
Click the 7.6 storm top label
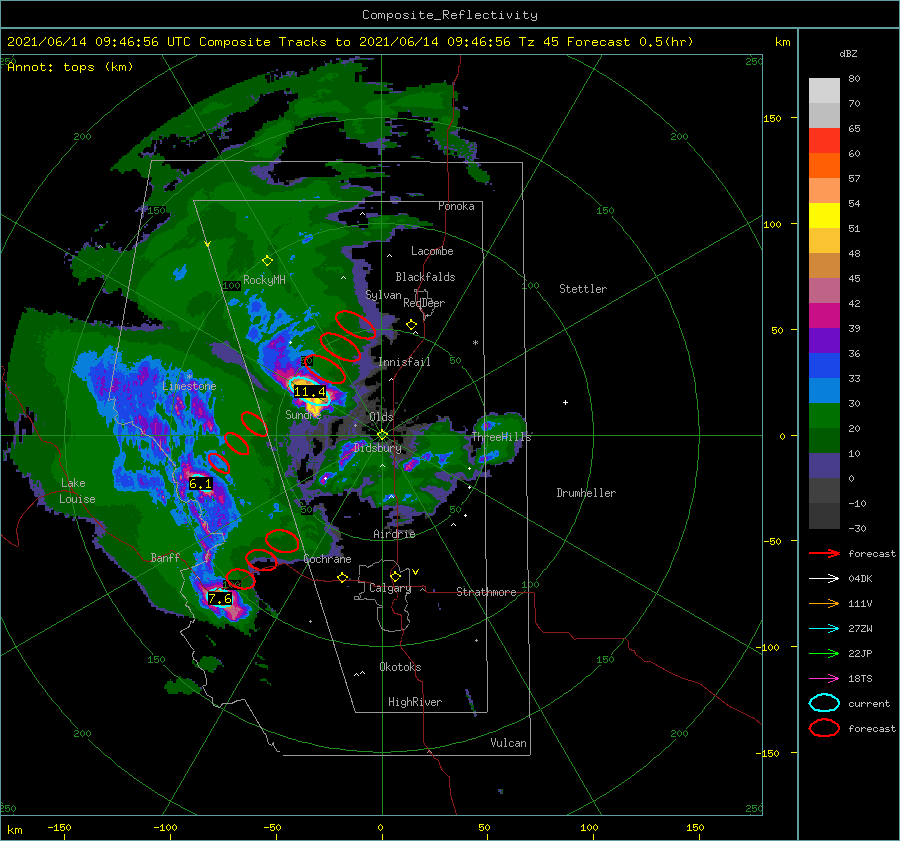pos(220,599)
